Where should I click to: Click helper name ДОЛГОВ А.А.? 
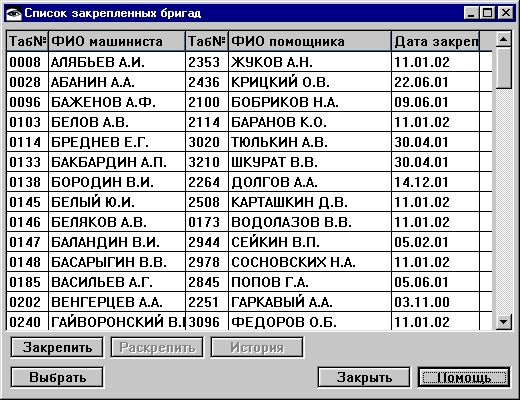274,182
